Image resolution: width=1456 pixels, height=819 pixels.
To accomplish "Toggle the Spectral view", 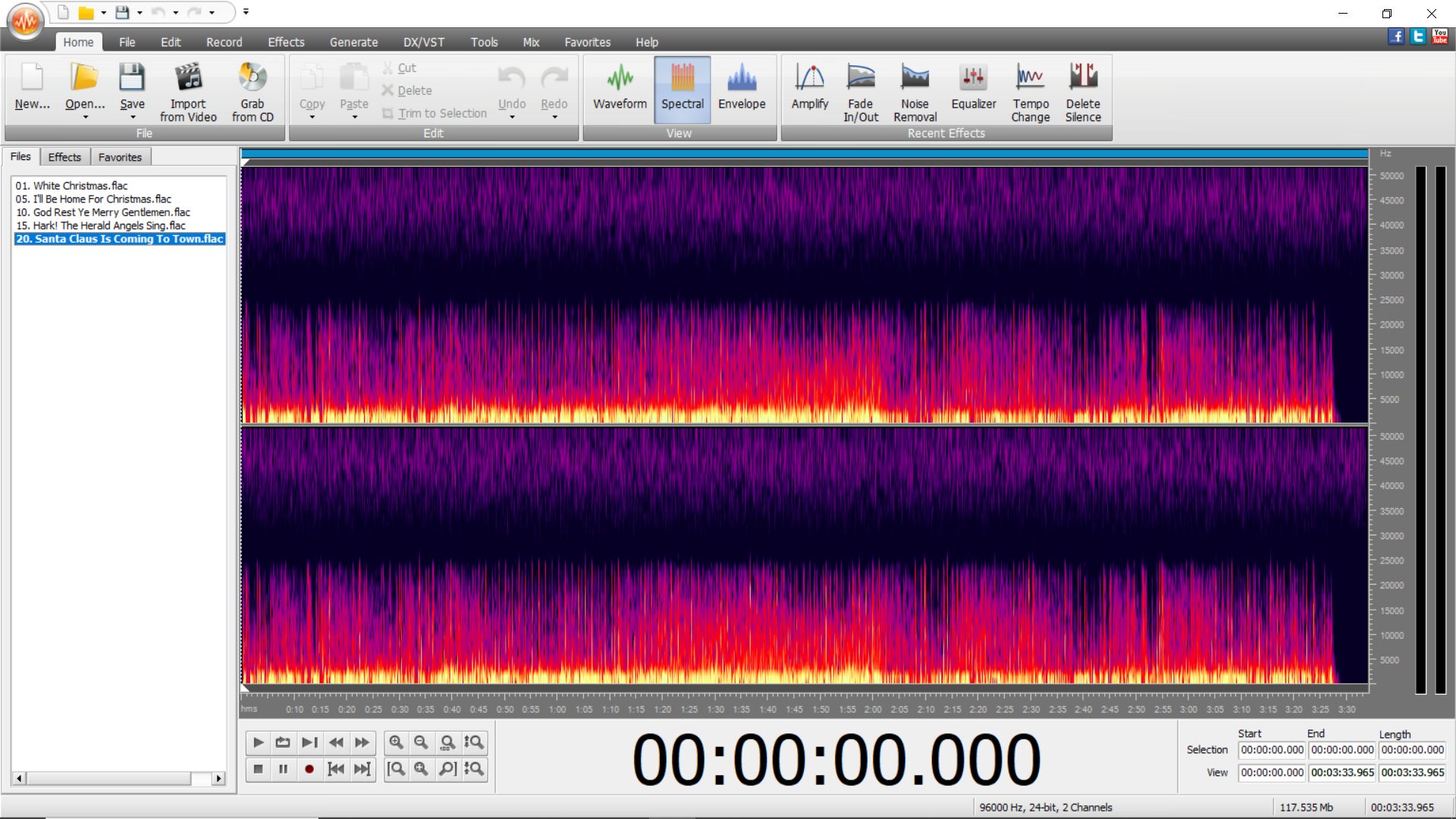I will 682,87.
